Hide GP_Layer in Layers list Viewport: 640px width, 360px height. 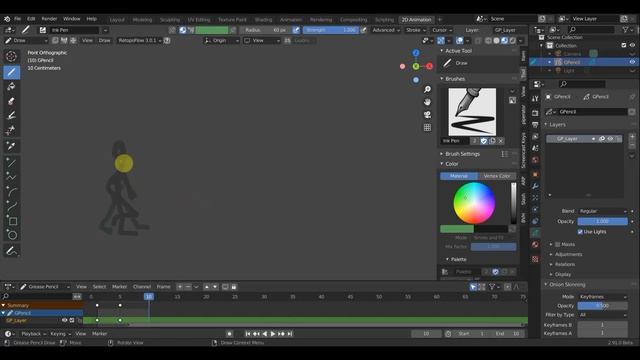(x=610, y=139)
